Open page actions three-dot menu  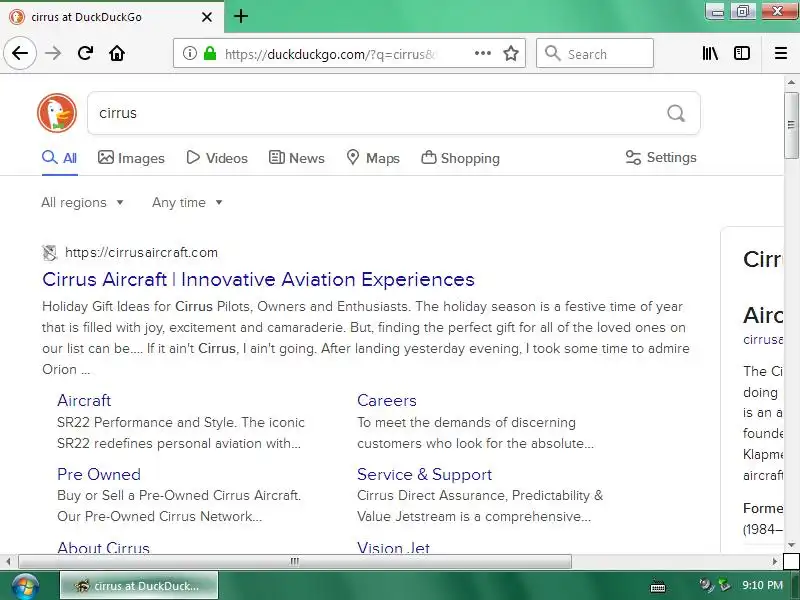tap(483, 53)
